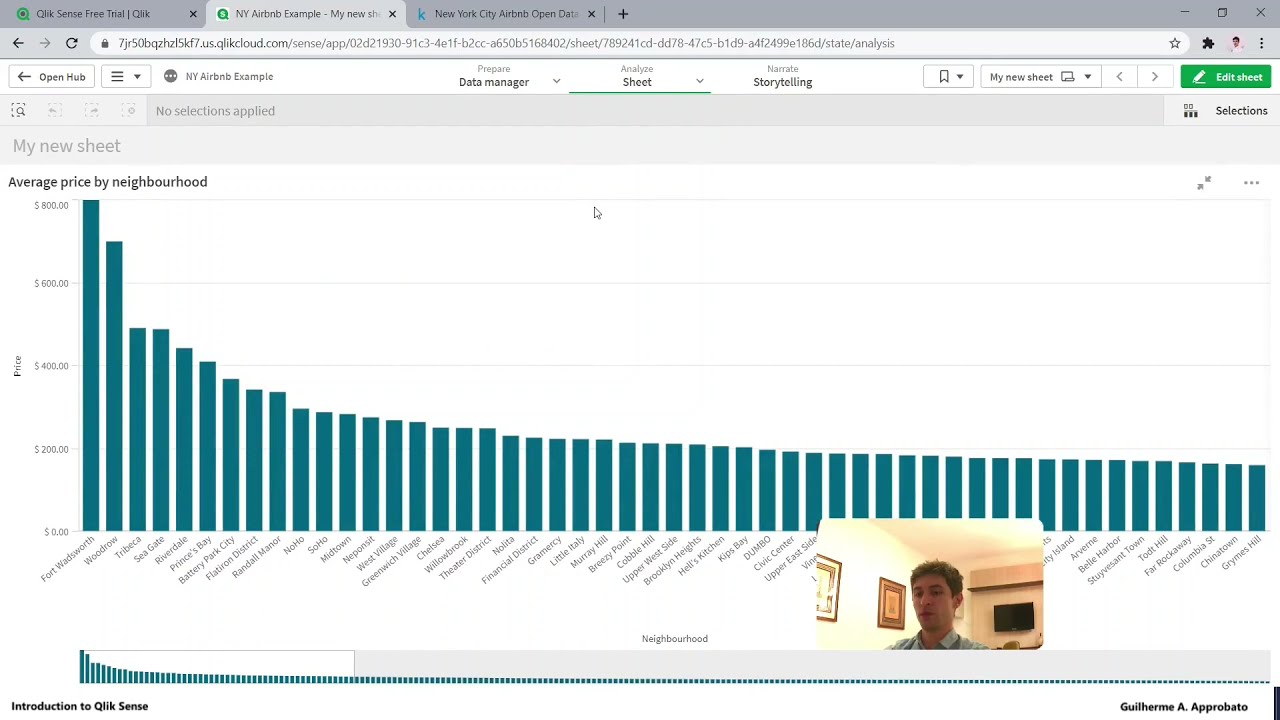This screenshot has width=1280, height=720.
Task: Expand Data manager dropdown arrow
Action: coord(556,82)
